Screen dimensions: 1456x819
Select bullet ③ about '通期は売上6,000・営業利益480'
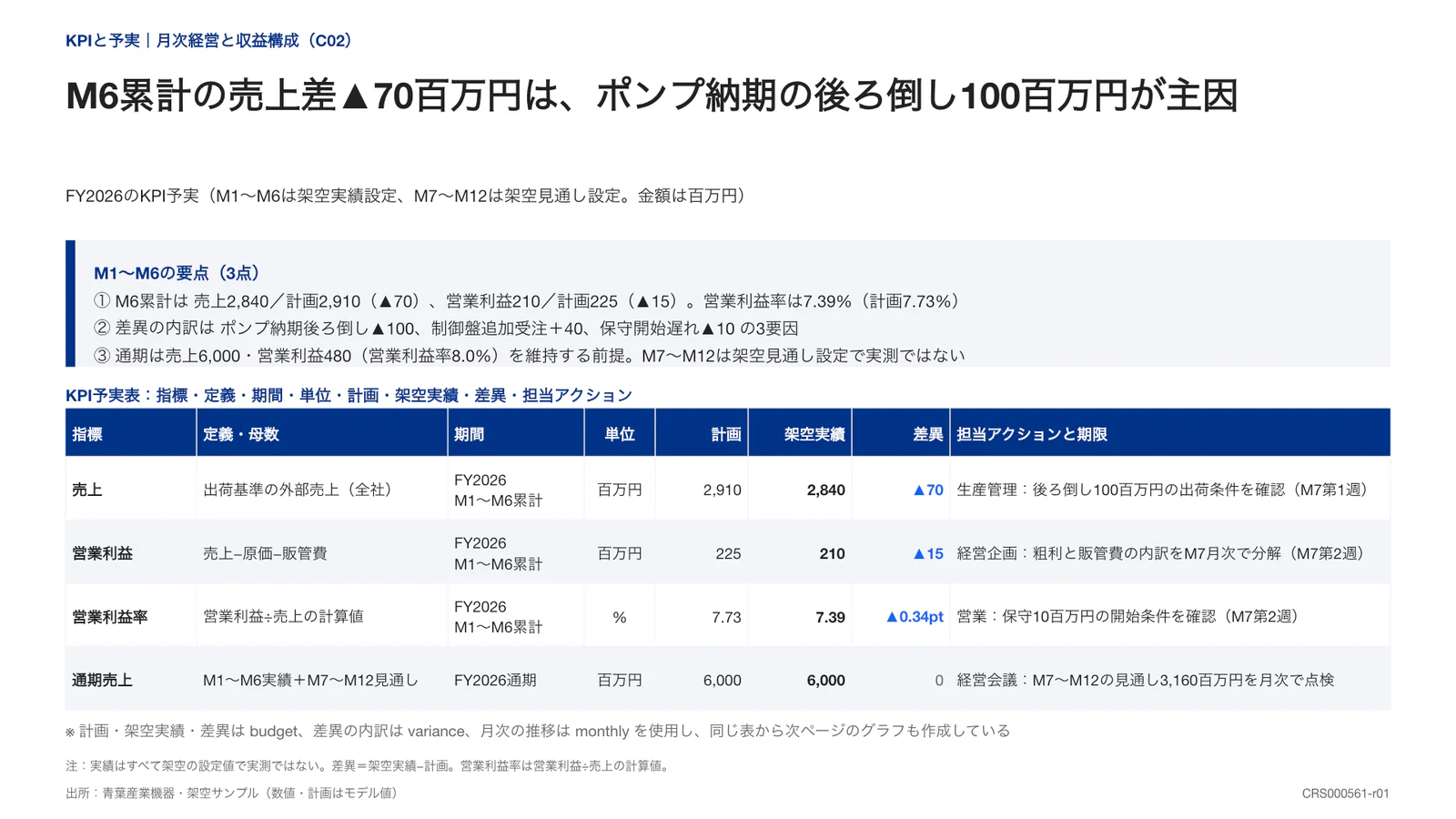coord(530,356)
